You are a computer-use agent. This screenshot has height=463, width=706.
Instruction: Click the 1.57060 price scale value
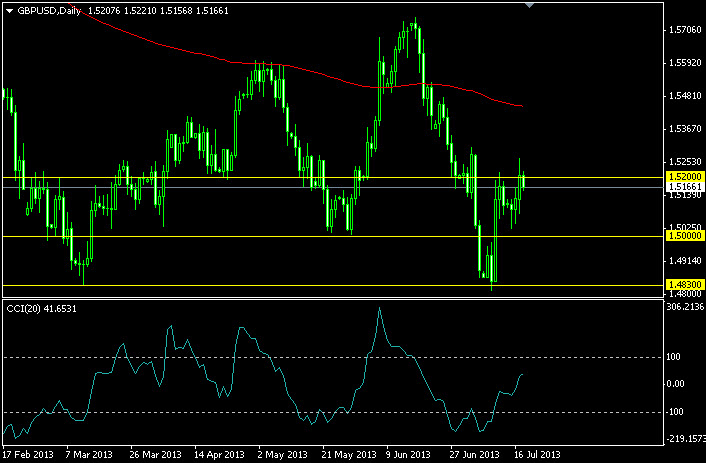pos(685,30)
